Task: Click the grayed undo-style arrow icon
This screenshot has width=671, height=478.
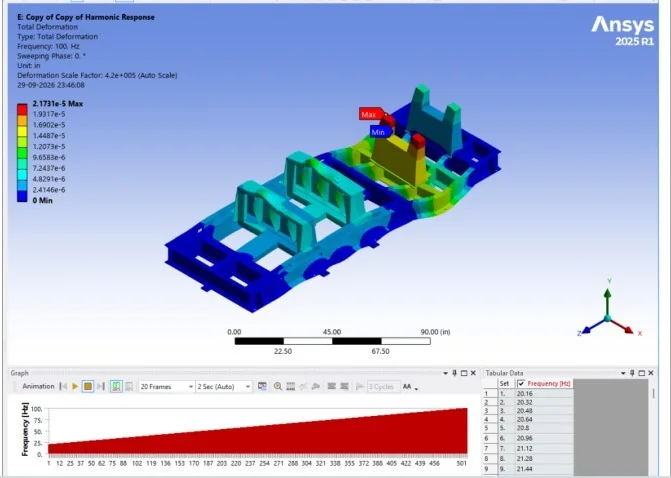Action: 303,386
